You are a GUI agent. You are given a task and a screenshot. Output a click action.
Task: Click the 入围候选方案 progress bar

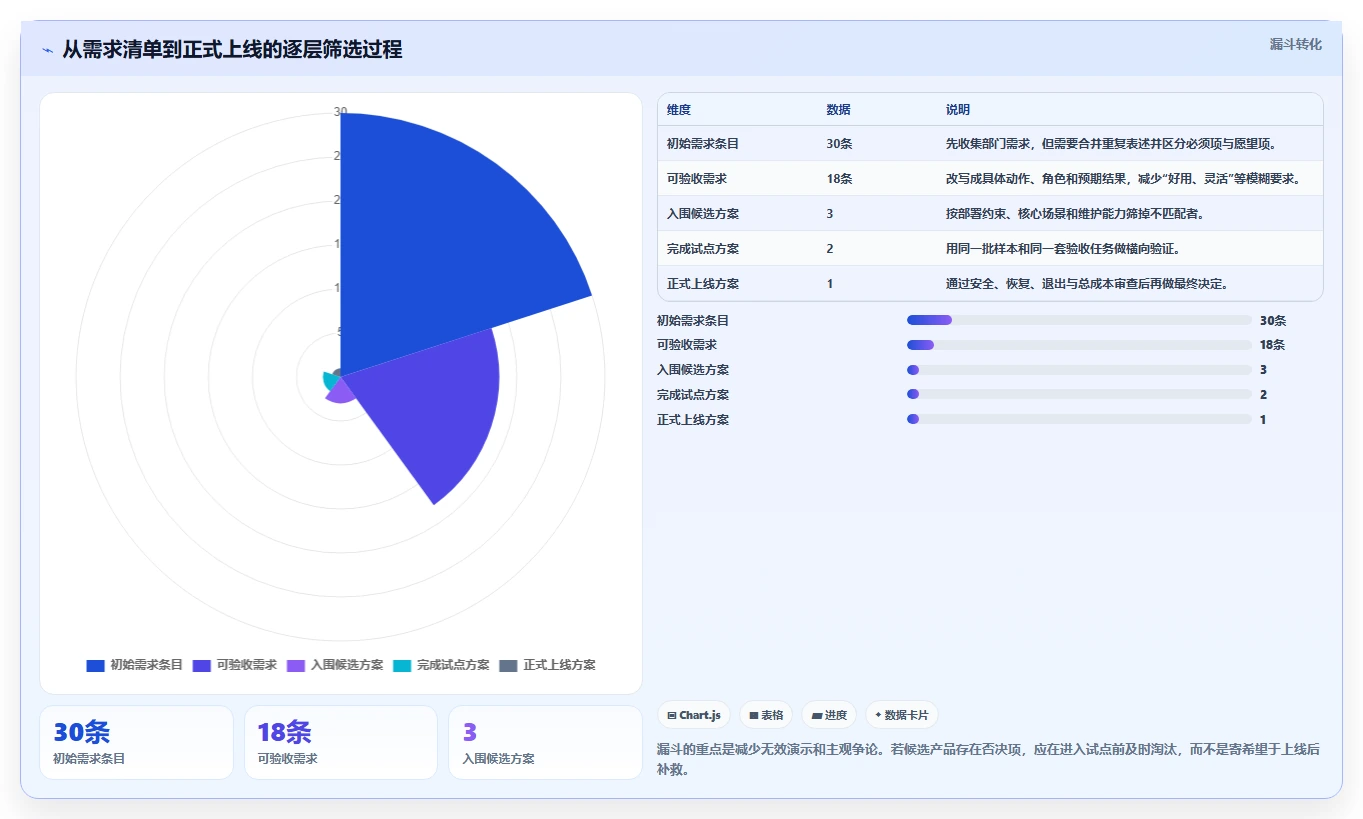tap(1079, 370)
